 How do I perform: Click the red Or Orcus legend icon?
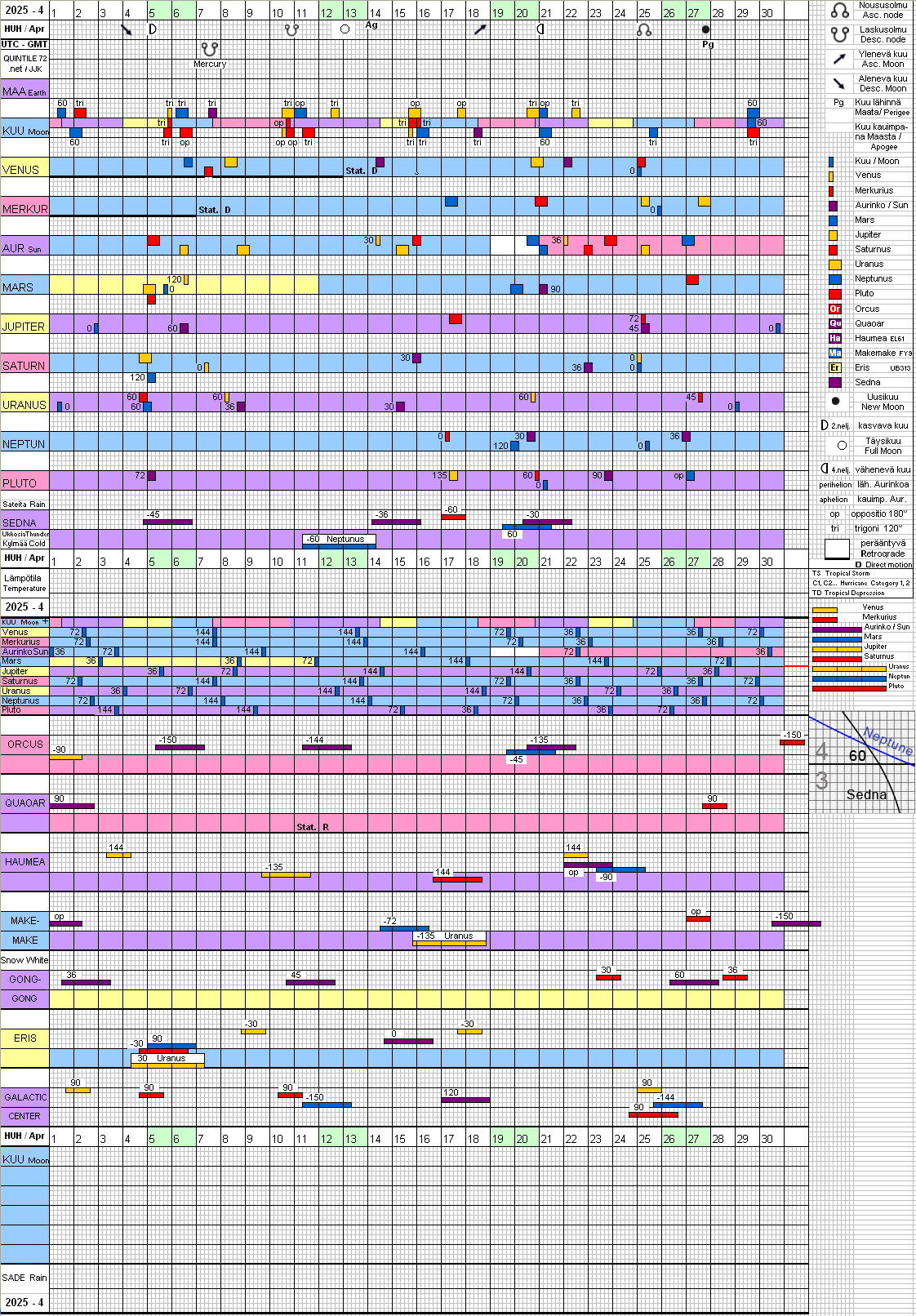[x=834, y=309]
